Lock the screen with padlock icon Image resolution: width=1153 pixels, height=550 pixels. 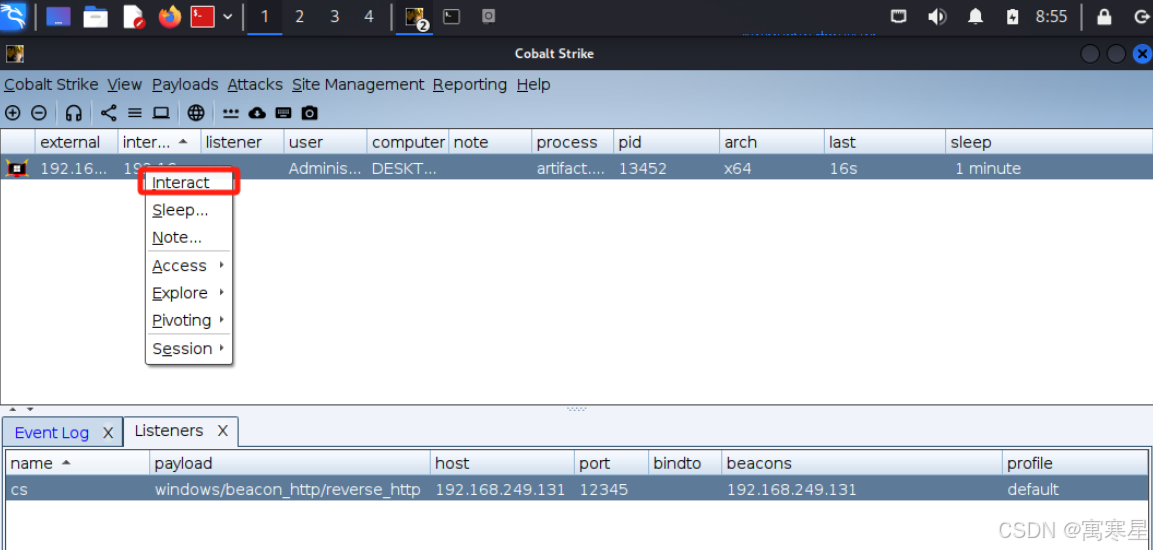tap(1104, 16)
